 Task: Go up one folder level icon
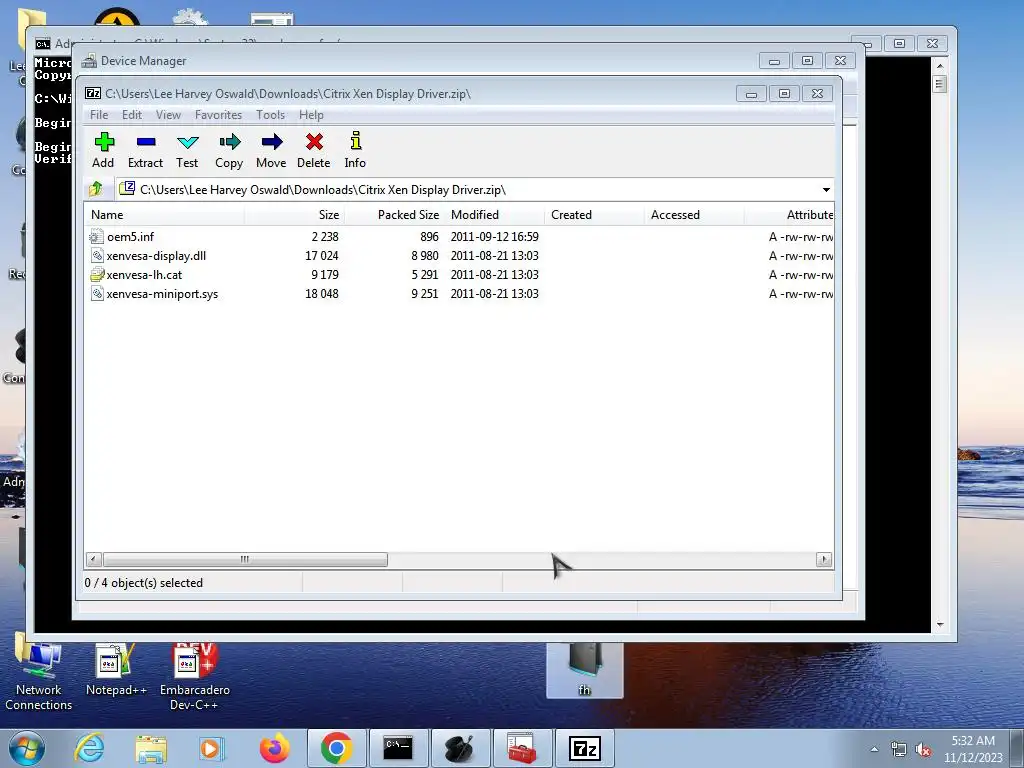tap(96, 189)
